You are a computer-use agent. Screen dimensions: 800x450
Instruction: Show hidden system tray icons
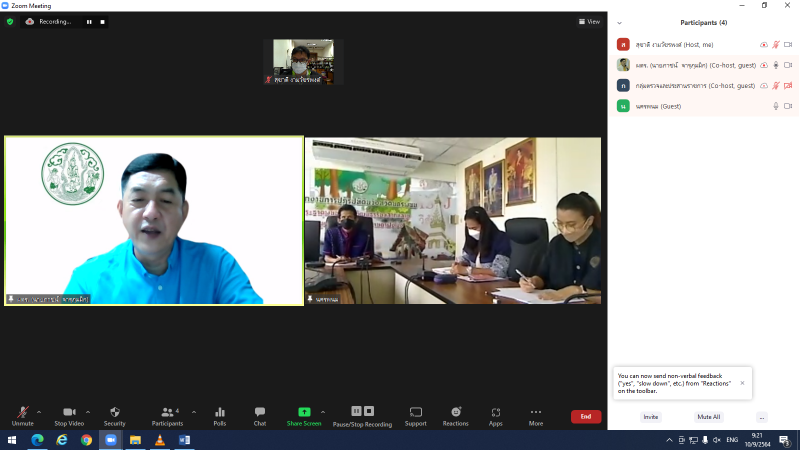(x=669, y=440)
